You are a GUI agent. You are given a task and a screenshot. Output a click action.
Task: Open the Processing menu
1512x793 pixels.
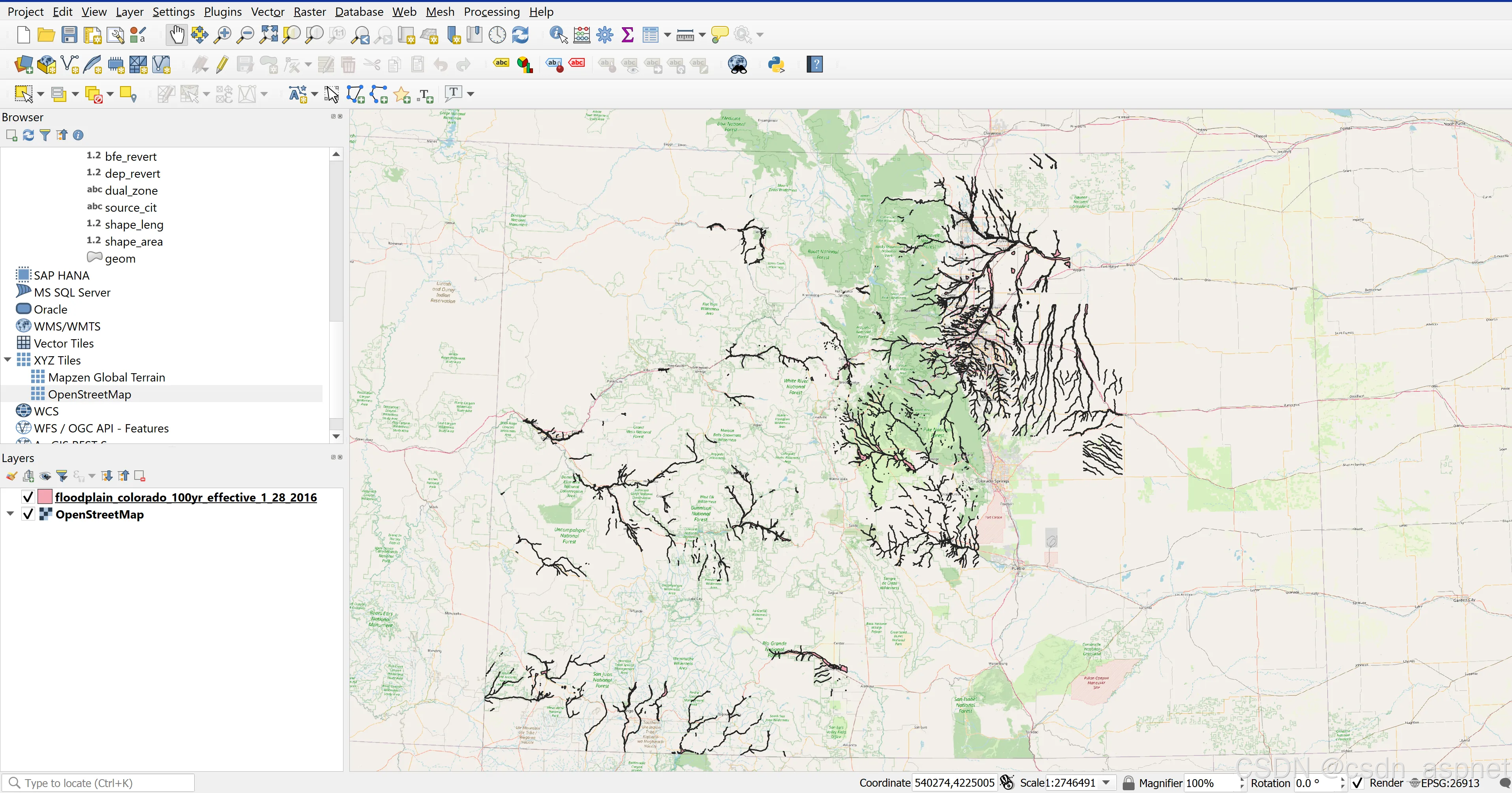pos(491,12)
